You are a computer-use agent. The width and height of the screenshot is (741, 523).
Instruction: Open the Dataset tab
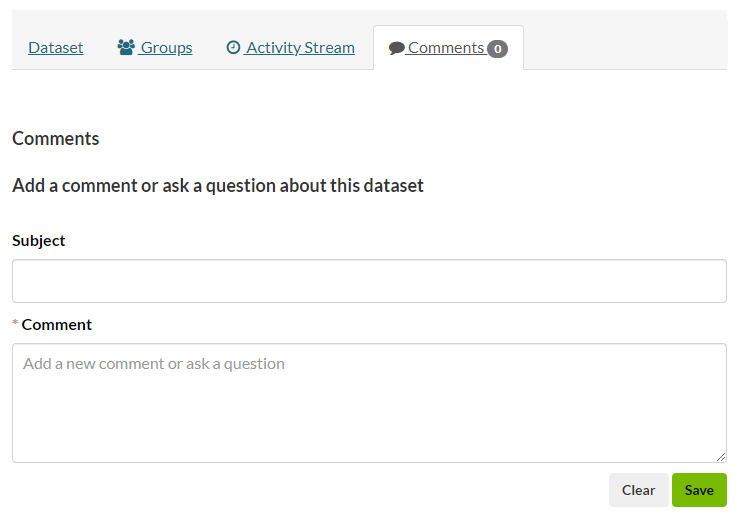tap(56, 47)
